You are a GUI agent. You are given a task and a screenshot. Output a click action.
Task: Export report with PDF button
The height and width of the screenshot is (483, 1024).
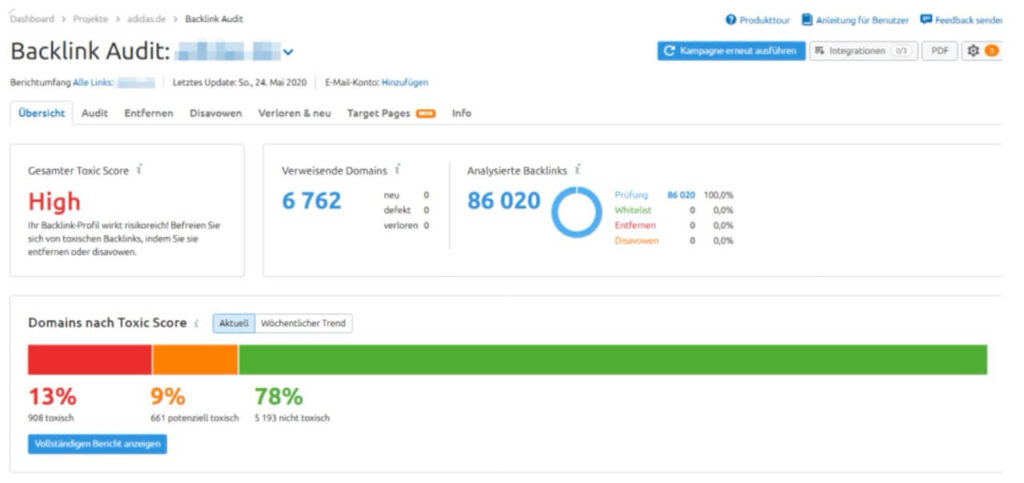(x=940, y=51)
